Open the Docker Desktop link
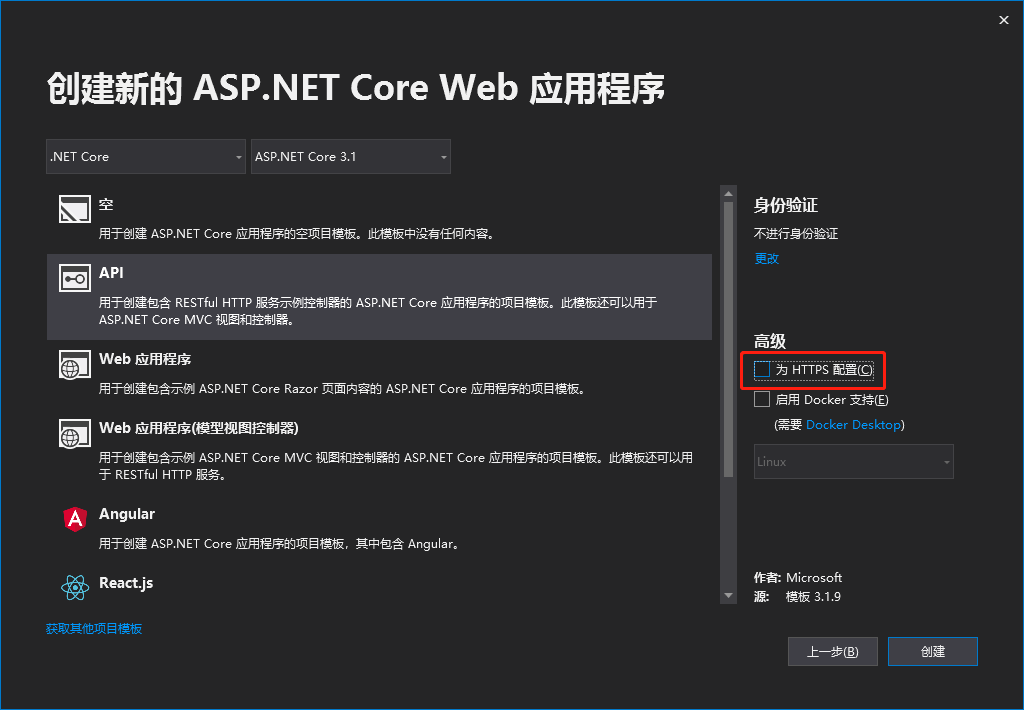This screenshot has height=710, width=1024. pos(853,425)
